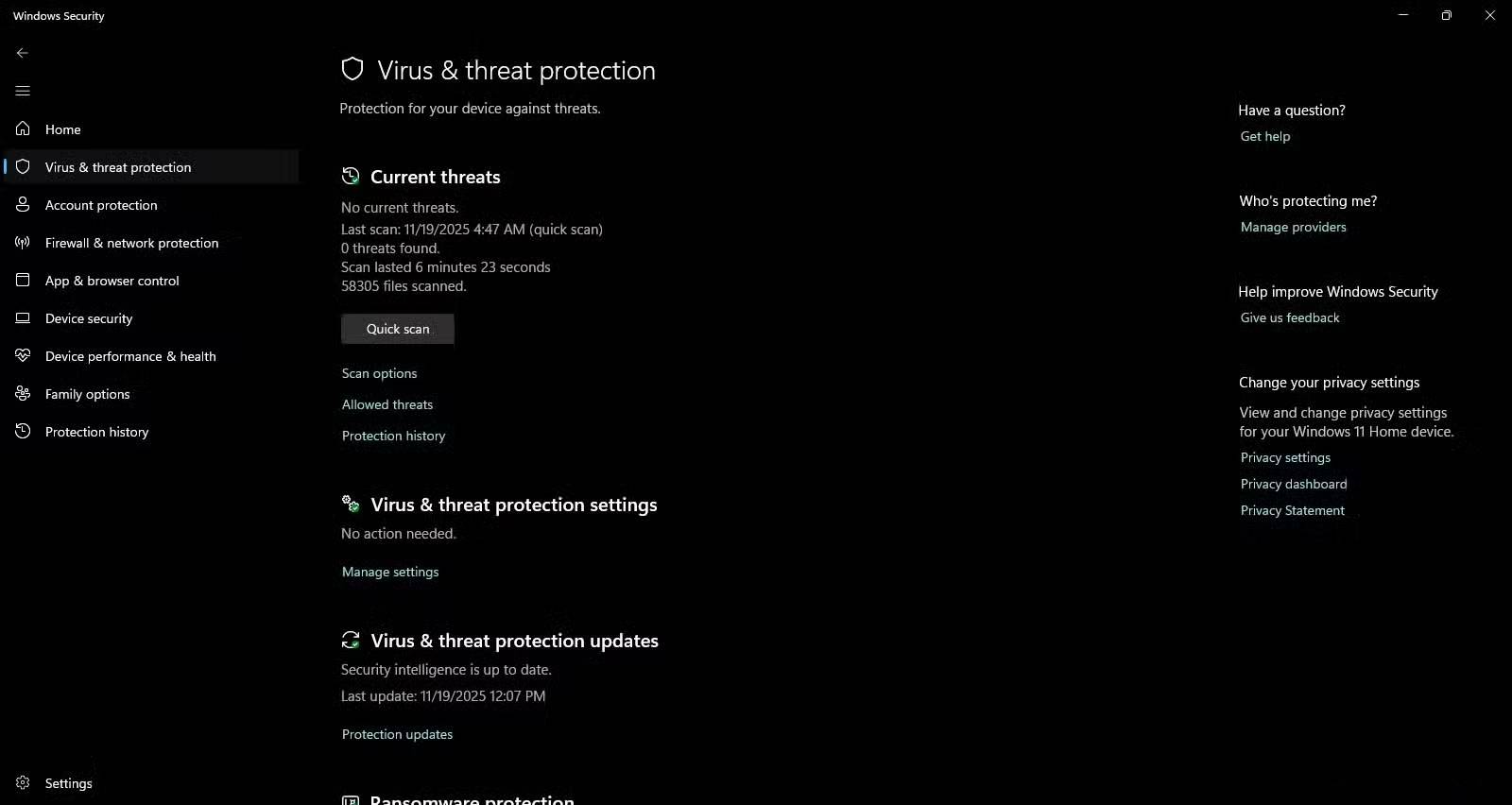View Allowed threats
1512x805 pixels.
[x=387, y=404]
